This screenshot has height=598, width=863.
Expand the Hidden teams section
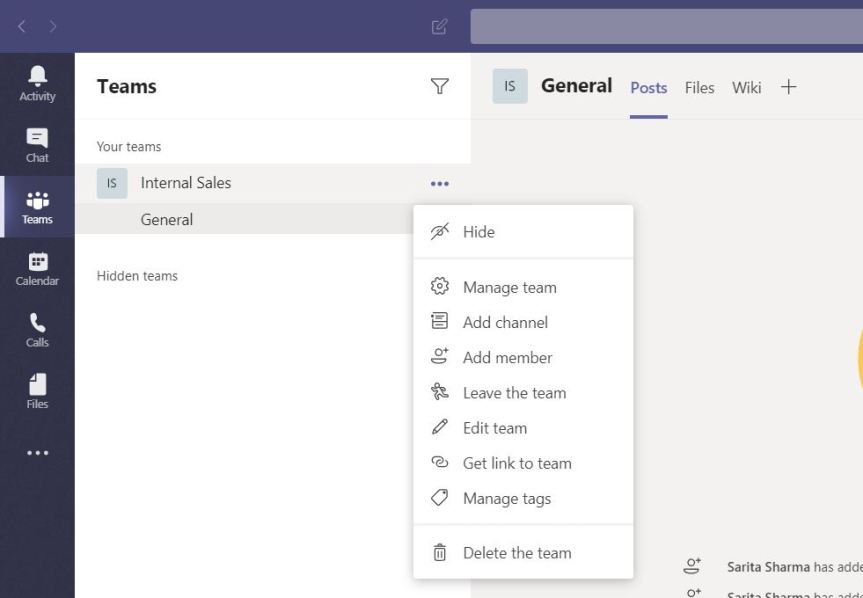click(x=137, y=276)
